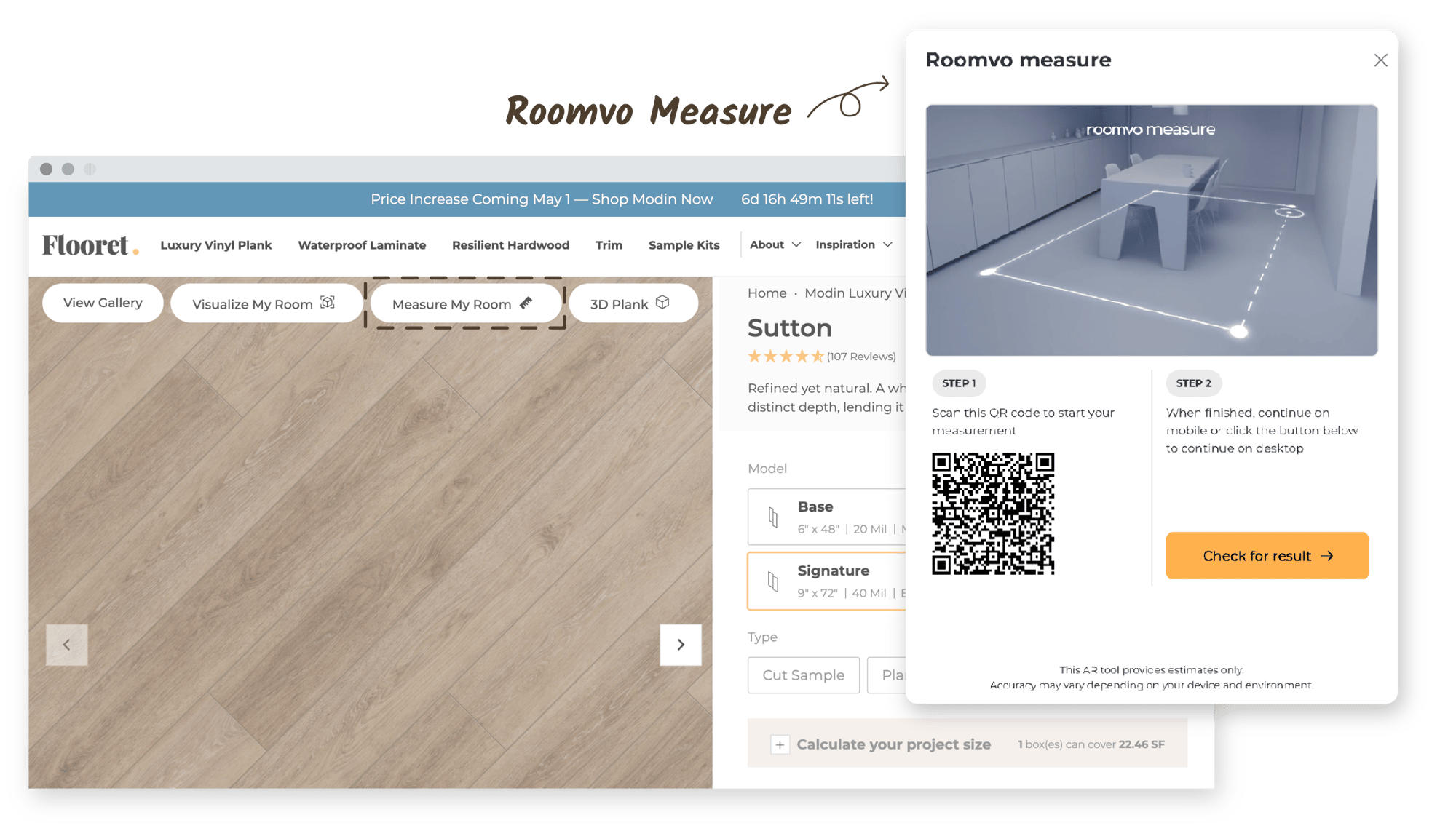Click the red window close dot
1456x831 pixels.
click(46, 169)
